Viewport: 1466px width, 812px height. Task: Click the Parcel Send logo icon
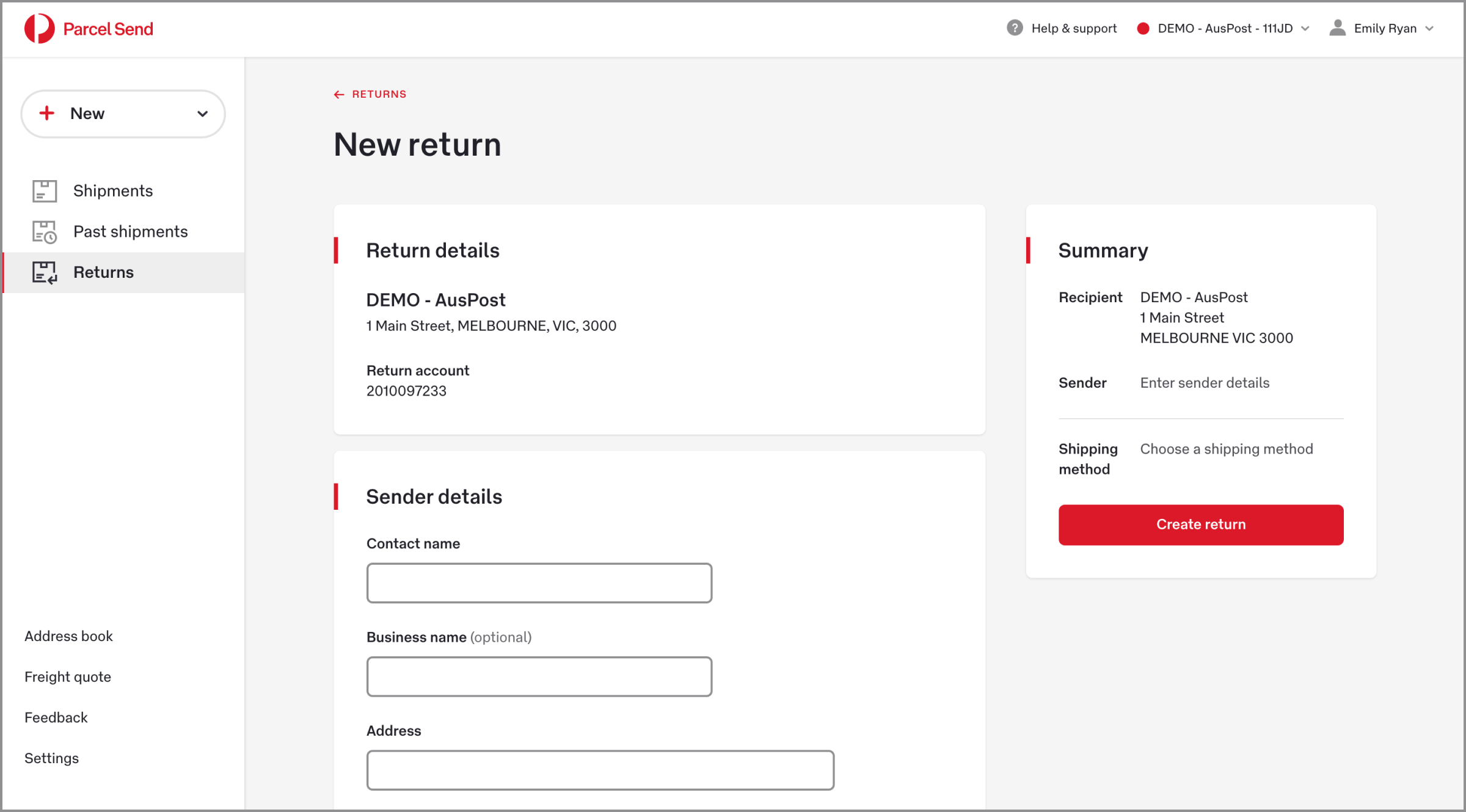[x=39, y=29]
